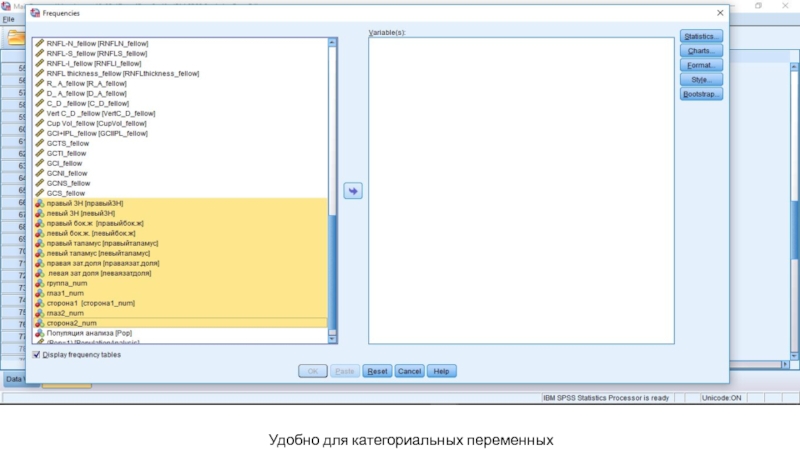Click inside the empty Variable(s) list box
Viewport: 800px width, 450px height.
tap(521, 190)
